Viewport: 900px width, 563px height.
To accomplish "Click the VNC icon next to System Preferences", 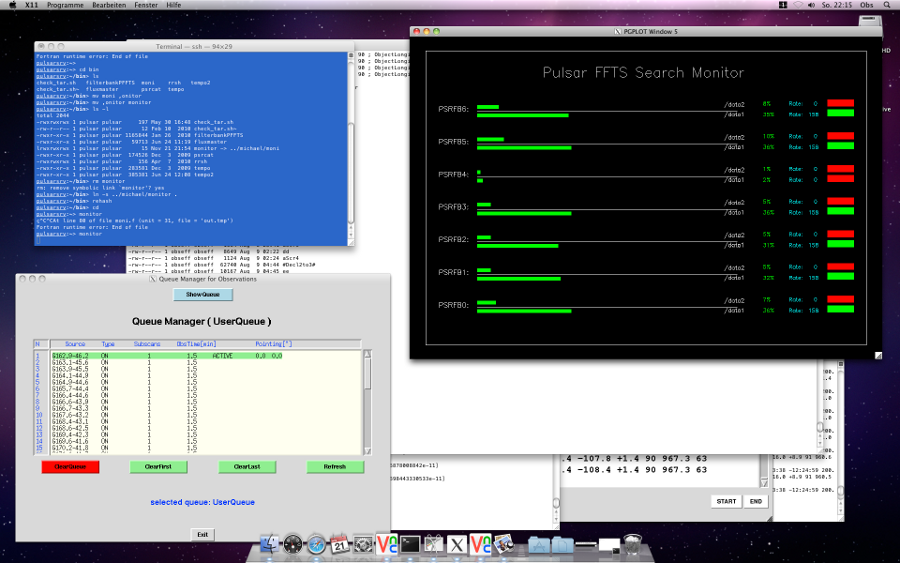I will click(x=386, y=544).
